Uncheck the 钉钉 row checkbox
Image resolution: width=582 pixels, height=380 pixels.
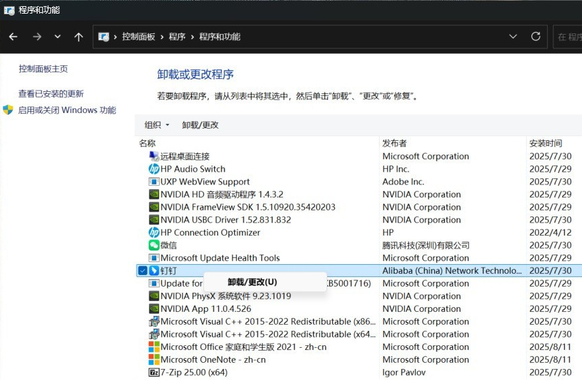pos(143,271)
